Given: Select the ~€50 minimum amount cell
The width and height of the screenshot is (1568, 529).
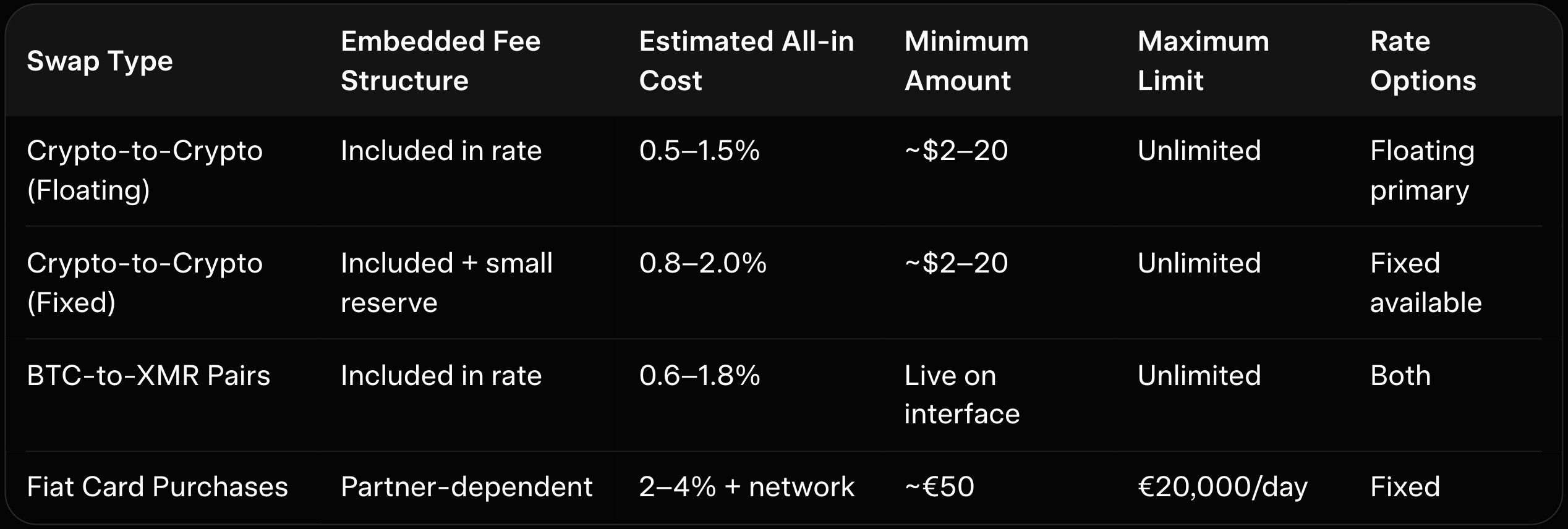Looking at the screenshot, I should click(x=939, y=487).
